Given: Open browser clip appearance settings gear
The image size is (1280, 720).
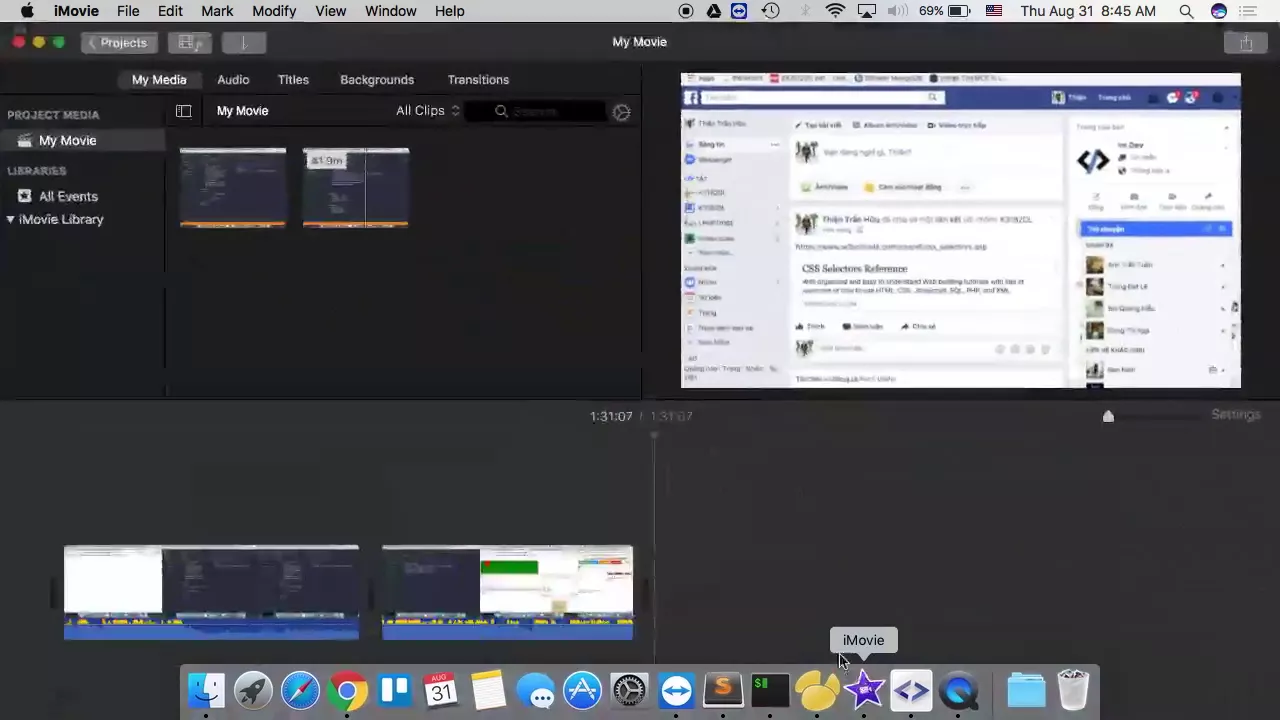Looking at the screenshot, I should (621, 112).
